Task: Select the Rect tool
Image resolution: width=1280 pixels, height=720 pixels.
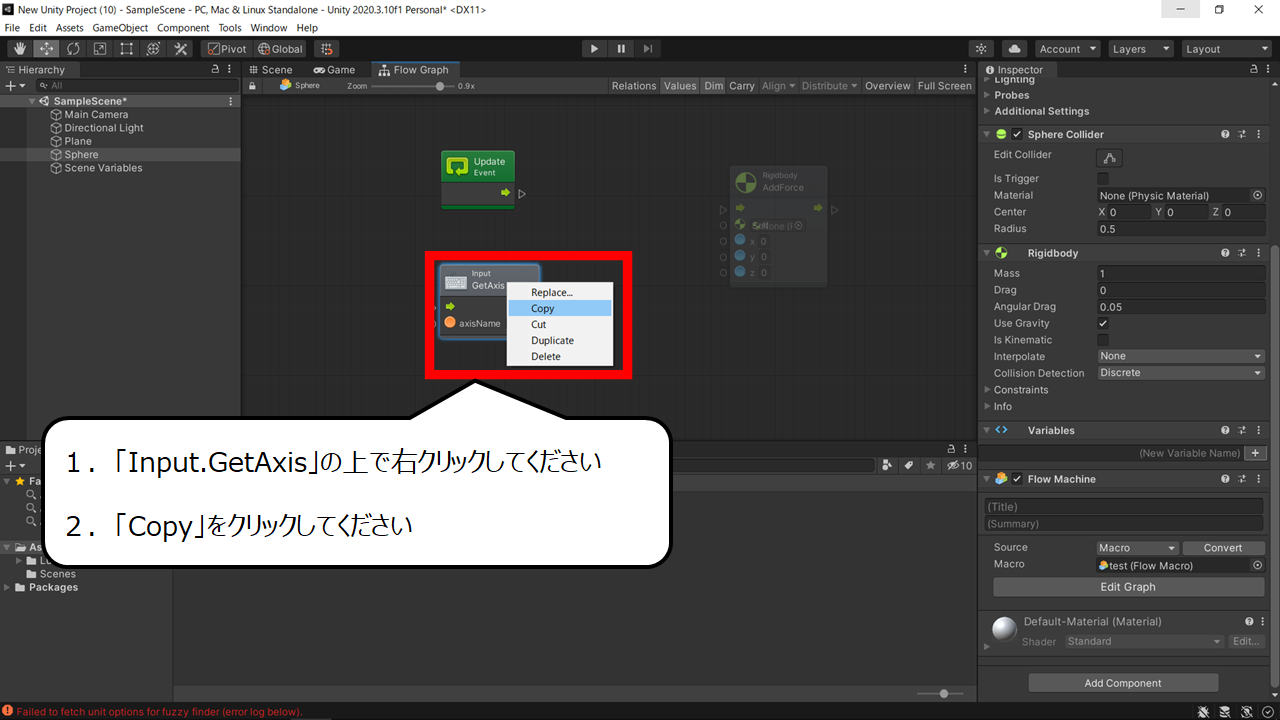Action: (x=127, y=49)
